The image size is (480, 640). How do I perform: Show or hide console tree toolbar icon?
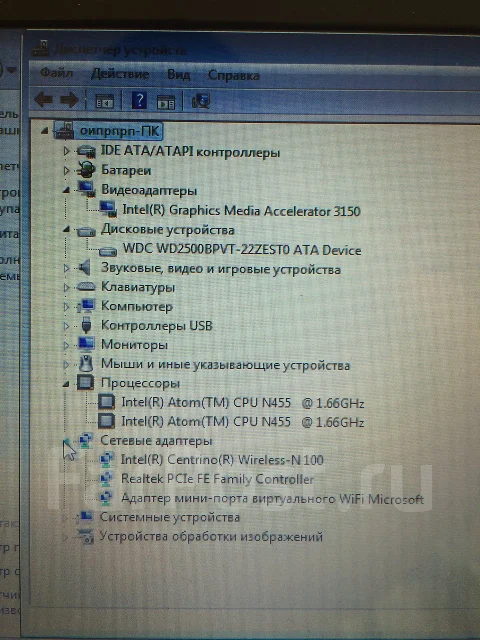[104, 101]
